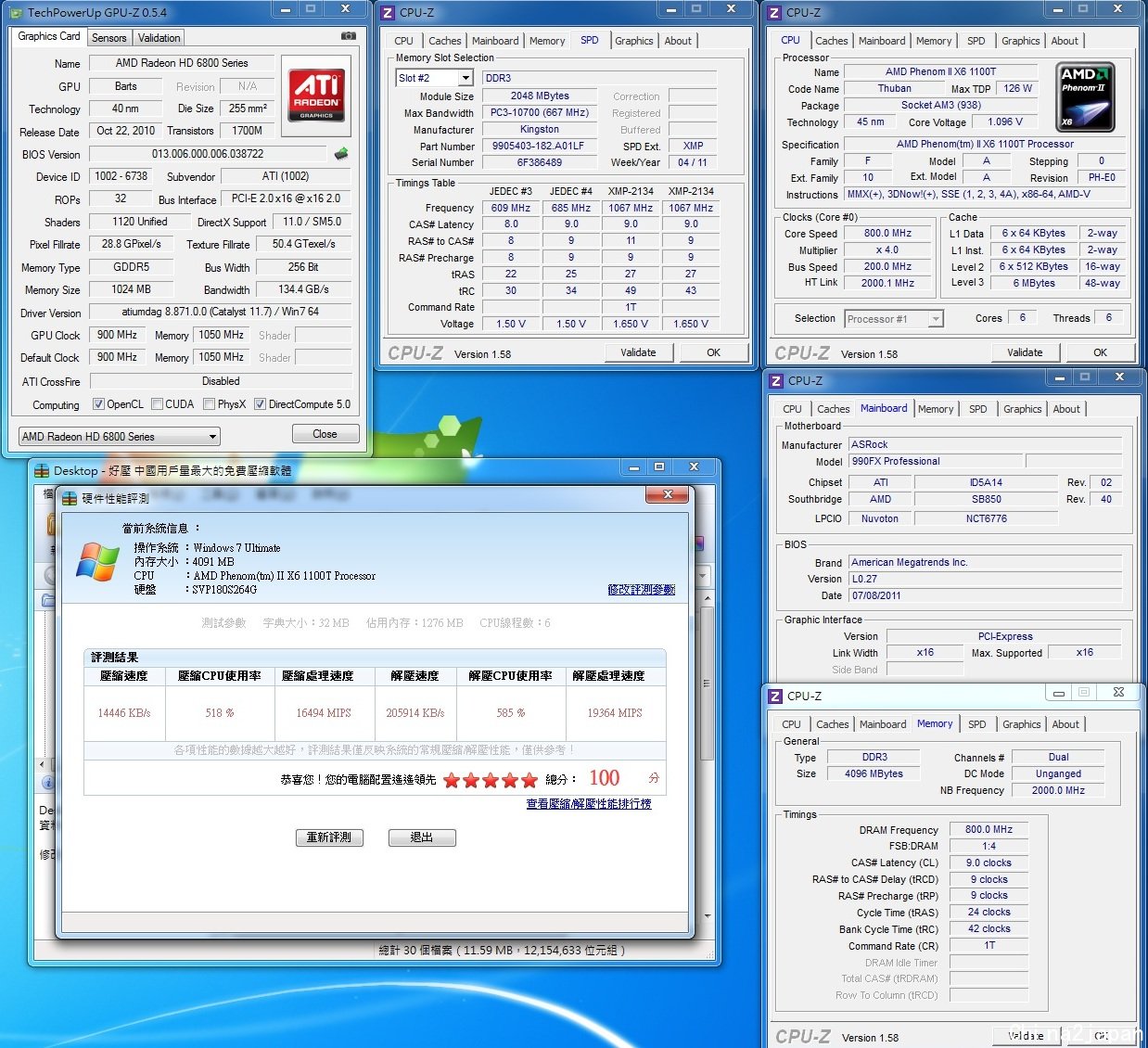Click the Z icon of the CPU-Z Memory window
The height and width of the screenshot is (1048, 1148).
776,697
